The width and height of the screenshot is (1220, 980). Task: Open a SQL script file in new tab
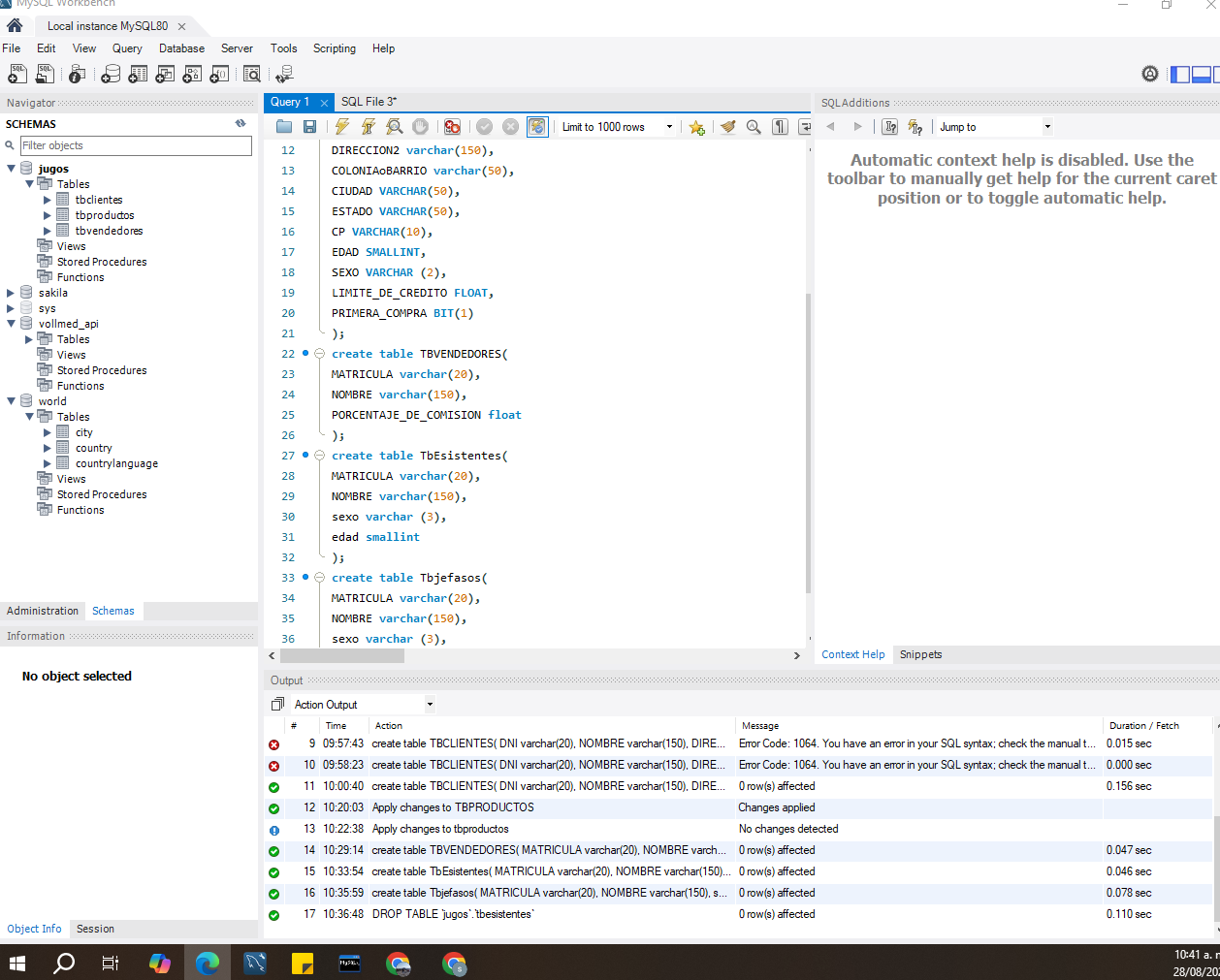pos(45,74)
